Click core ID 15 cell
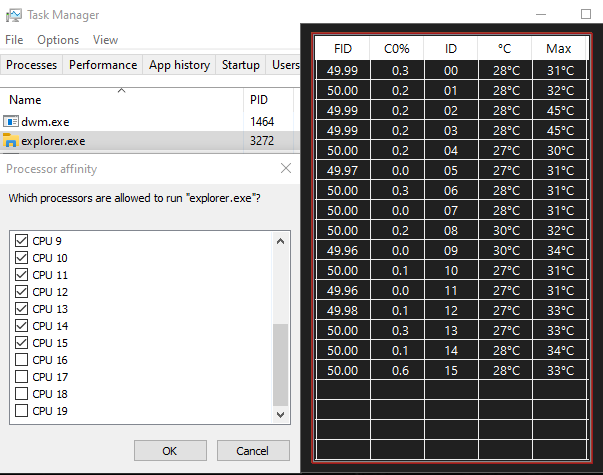Viewport: 603px width, 475px height. pos(451,370)
